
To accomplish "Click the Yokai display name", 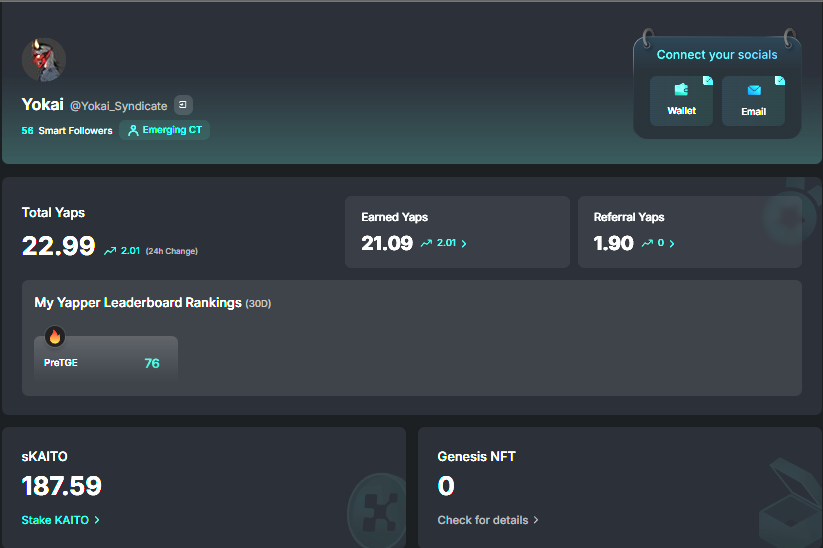I will point(43,104).
